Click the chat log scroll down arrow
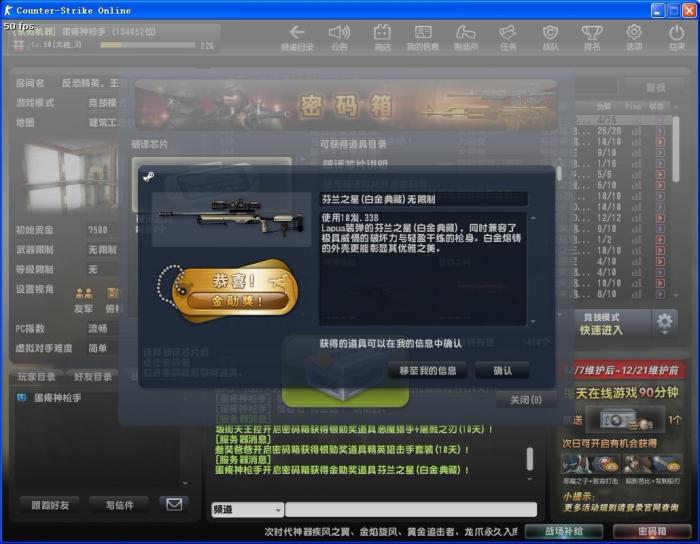 [530, 479]
